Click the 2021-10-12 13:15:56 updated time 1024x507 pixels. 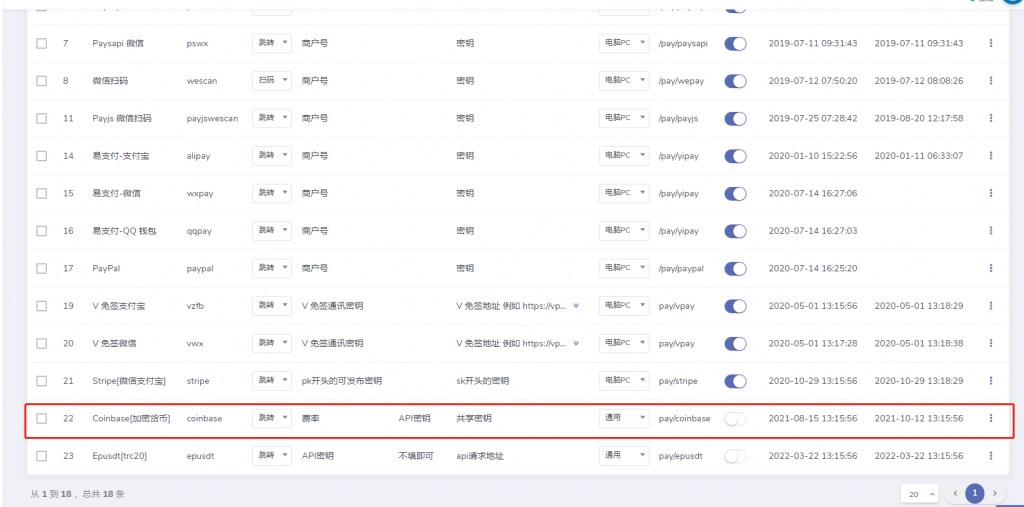click(x=918, y=418)
